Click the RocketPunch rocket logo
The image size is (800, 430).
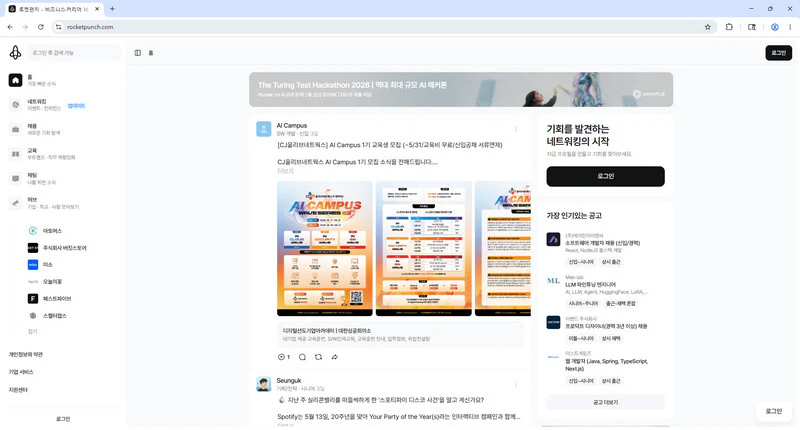point(15,53)
